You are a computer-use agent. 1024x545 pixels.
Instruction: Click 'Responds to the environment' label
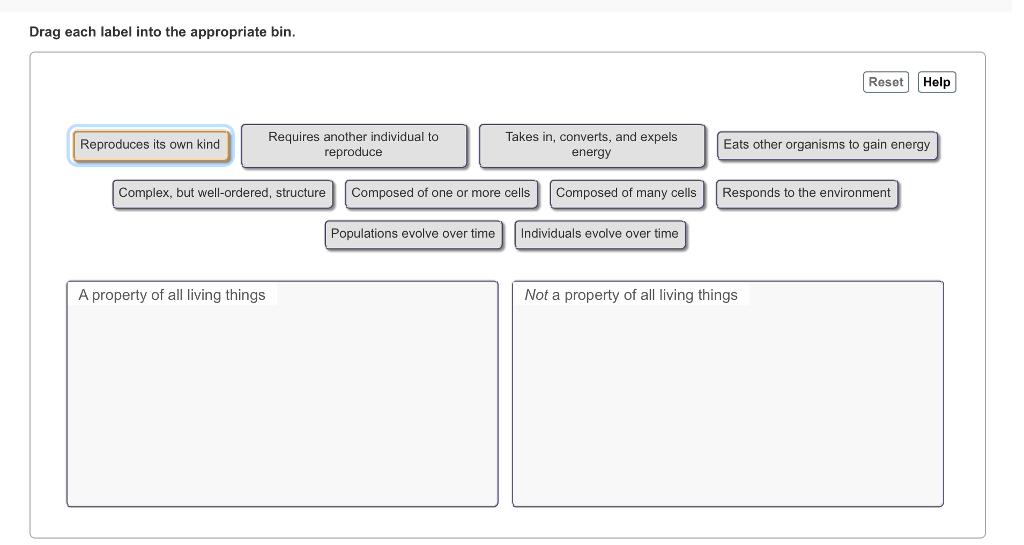click(x=807, y=193)
